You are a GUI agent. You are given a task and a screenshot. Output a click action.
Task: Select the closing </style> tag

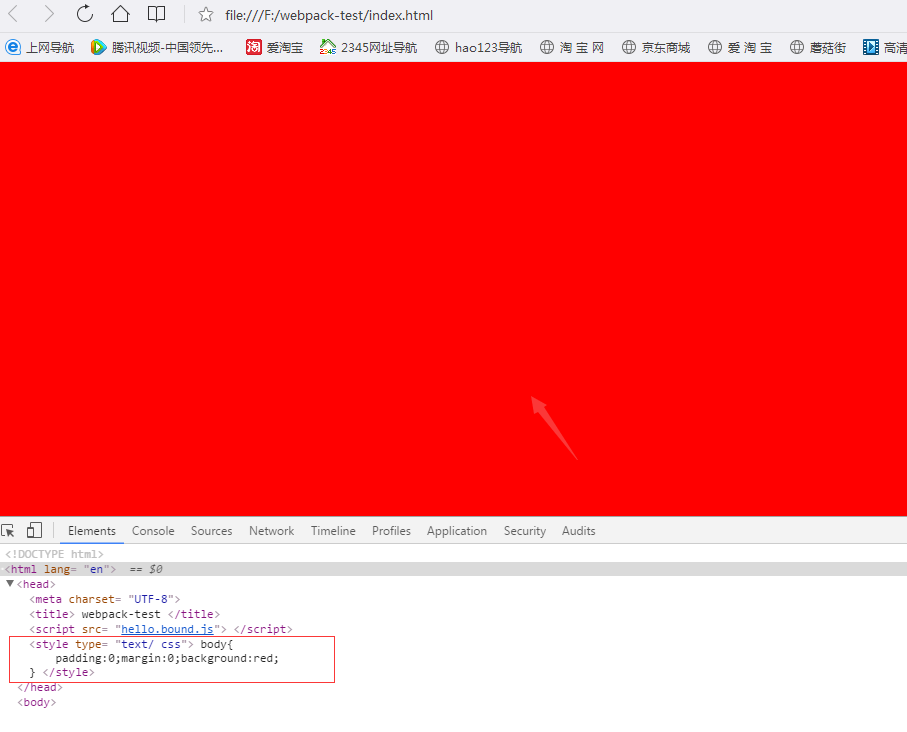click(x=68, y=672)
